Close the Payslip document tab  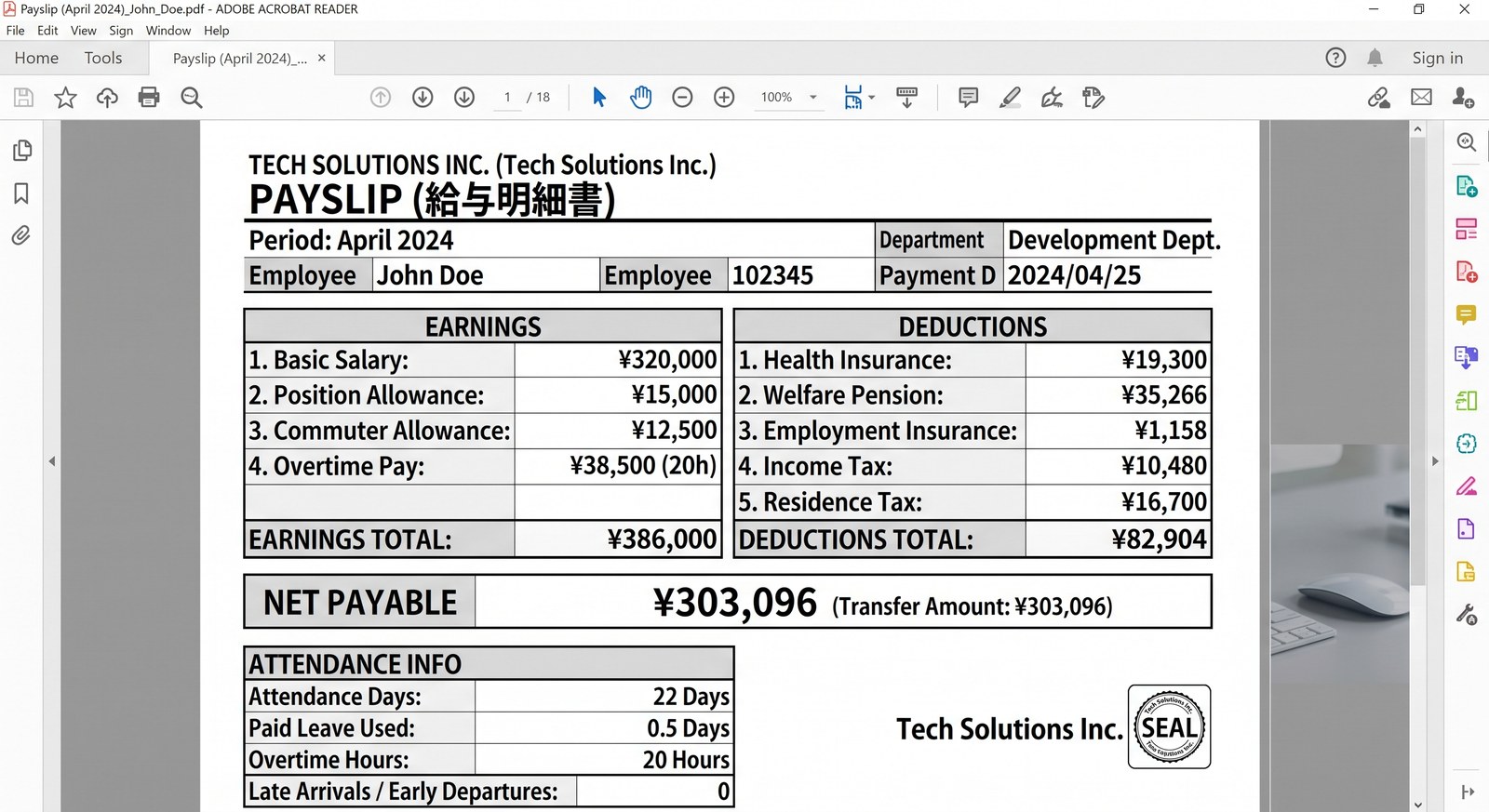pos(322,58)
